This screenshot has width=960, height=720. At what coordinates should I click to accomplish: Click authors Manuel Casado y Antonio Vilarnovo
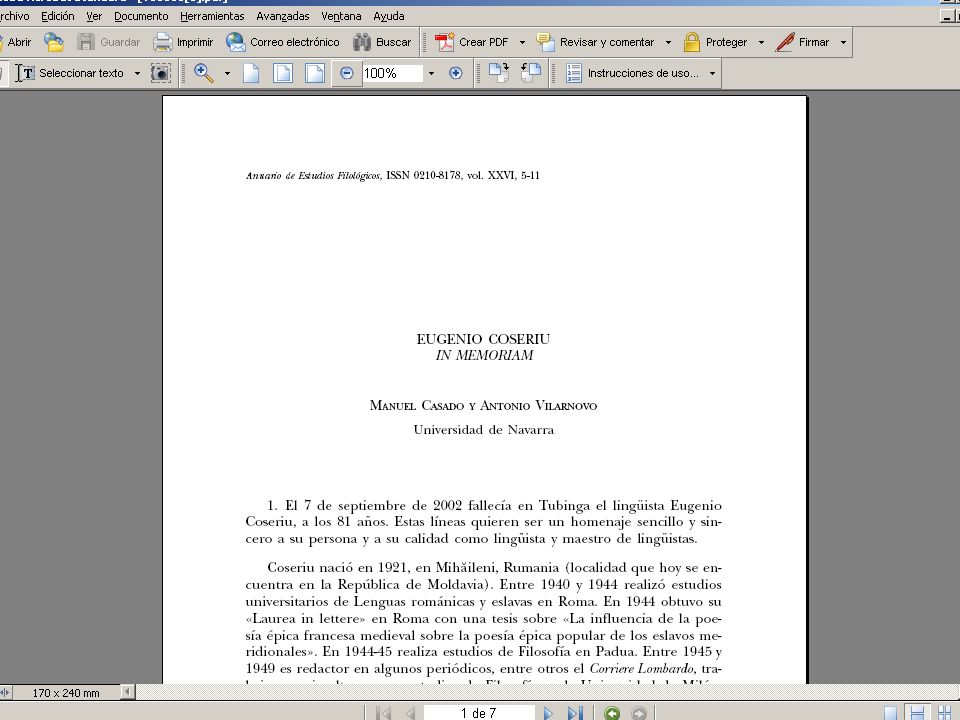click(x=483, y=405)
